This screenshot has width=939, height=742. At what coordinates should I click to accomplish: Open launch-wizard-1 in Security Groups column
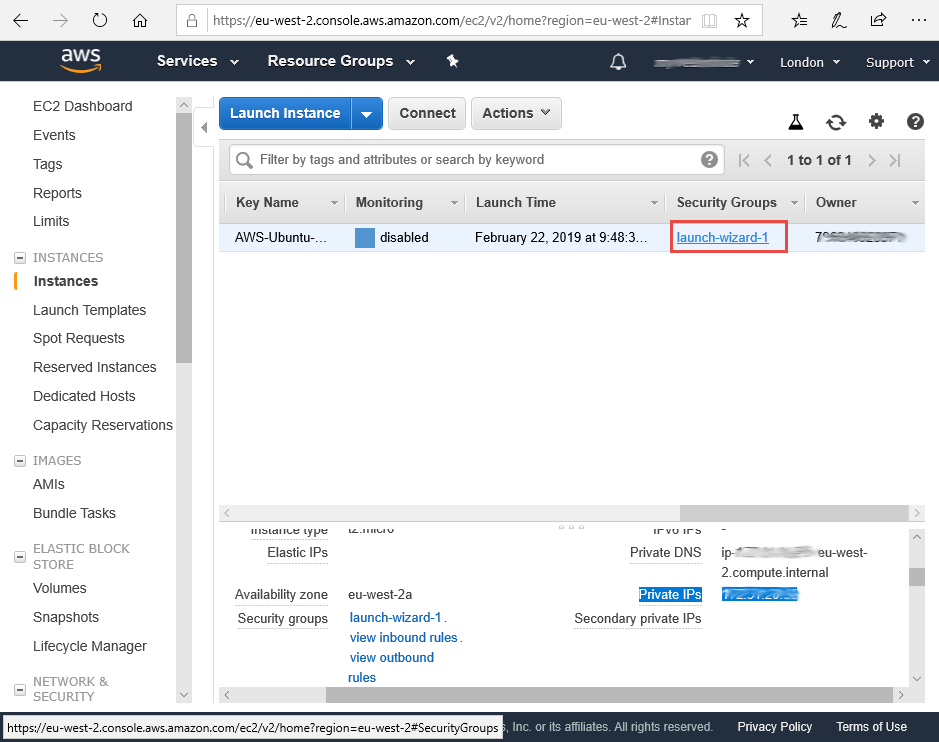pyautogui.click(x=722, y=238)
